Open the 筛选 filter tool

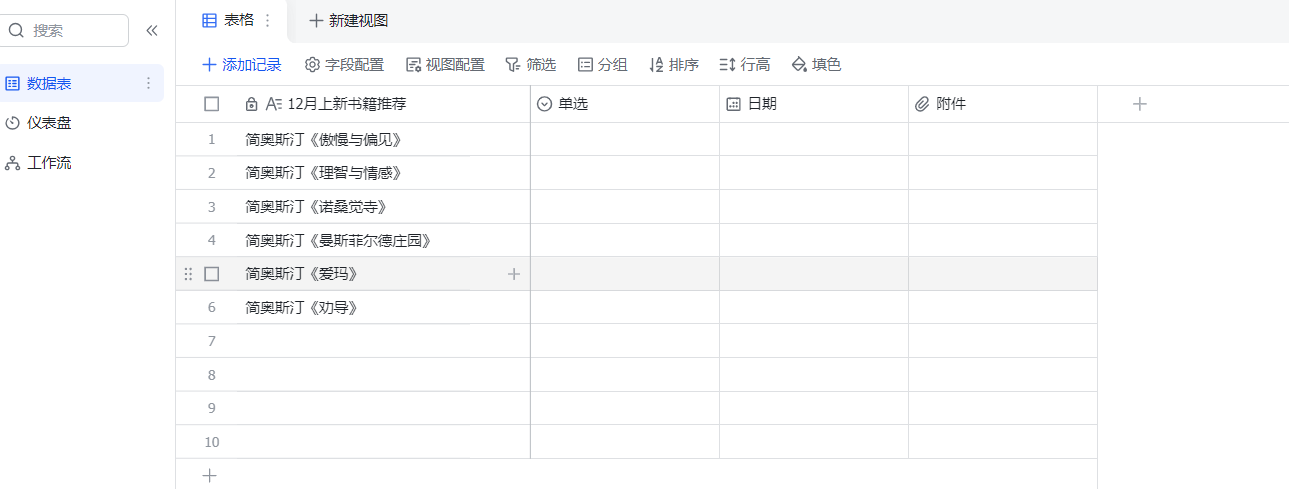click(x=530, y=65)
